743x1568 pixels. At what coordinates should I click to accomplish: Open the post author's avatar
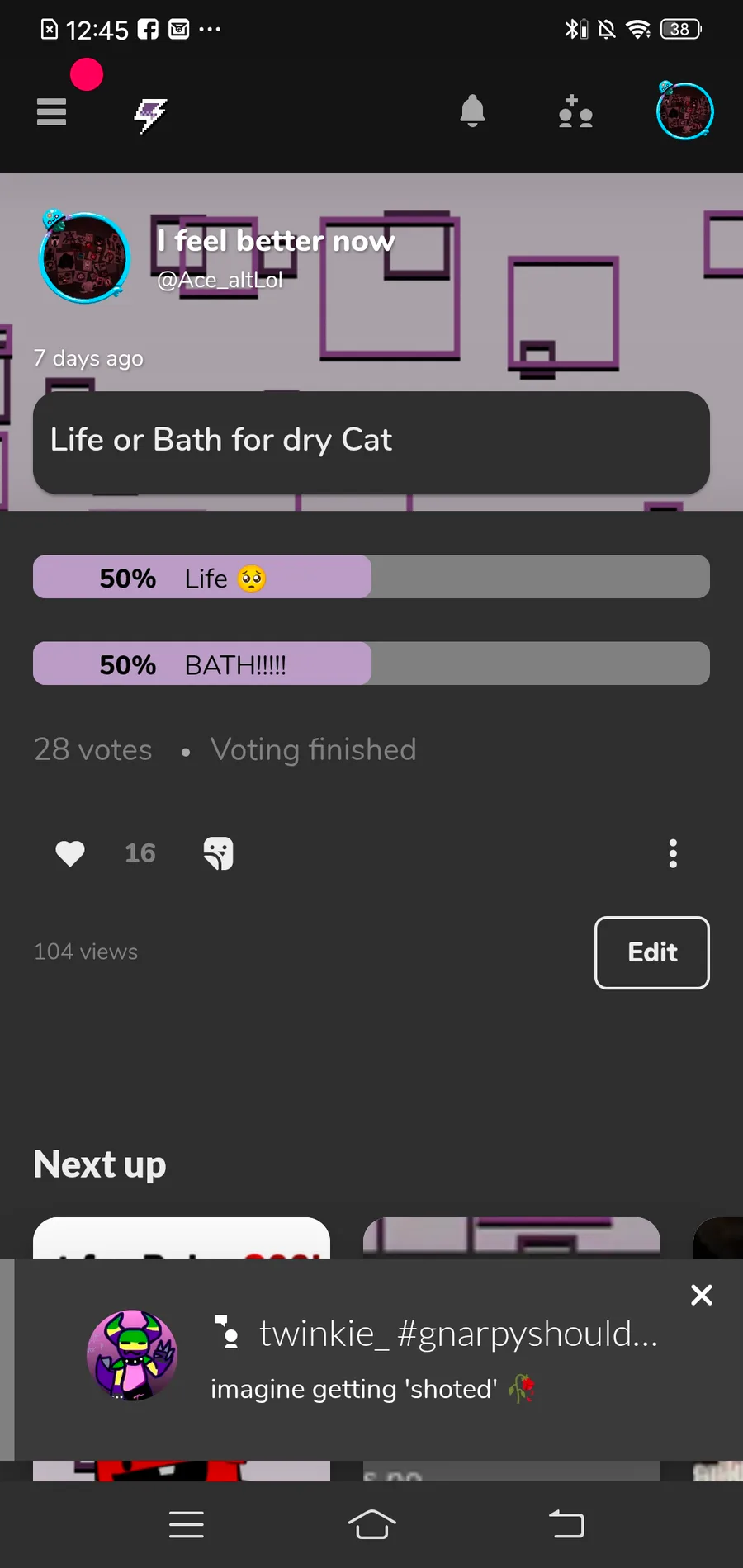tap(84, 257)
